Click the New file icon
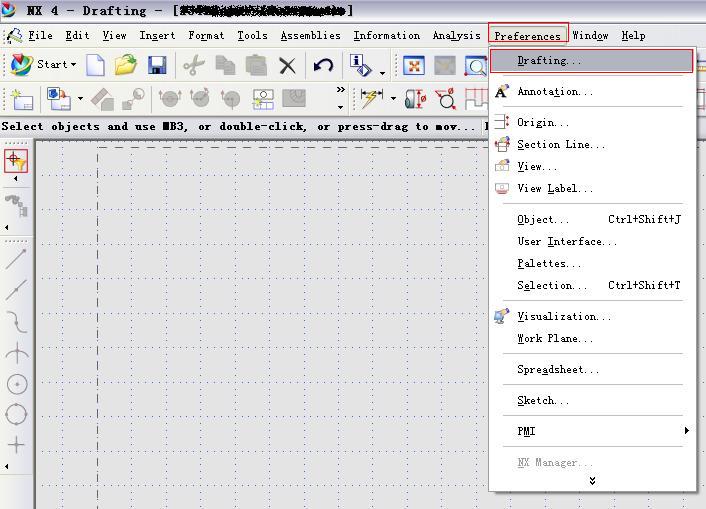This screenshot has height=509, width=706. click(95, 65)
